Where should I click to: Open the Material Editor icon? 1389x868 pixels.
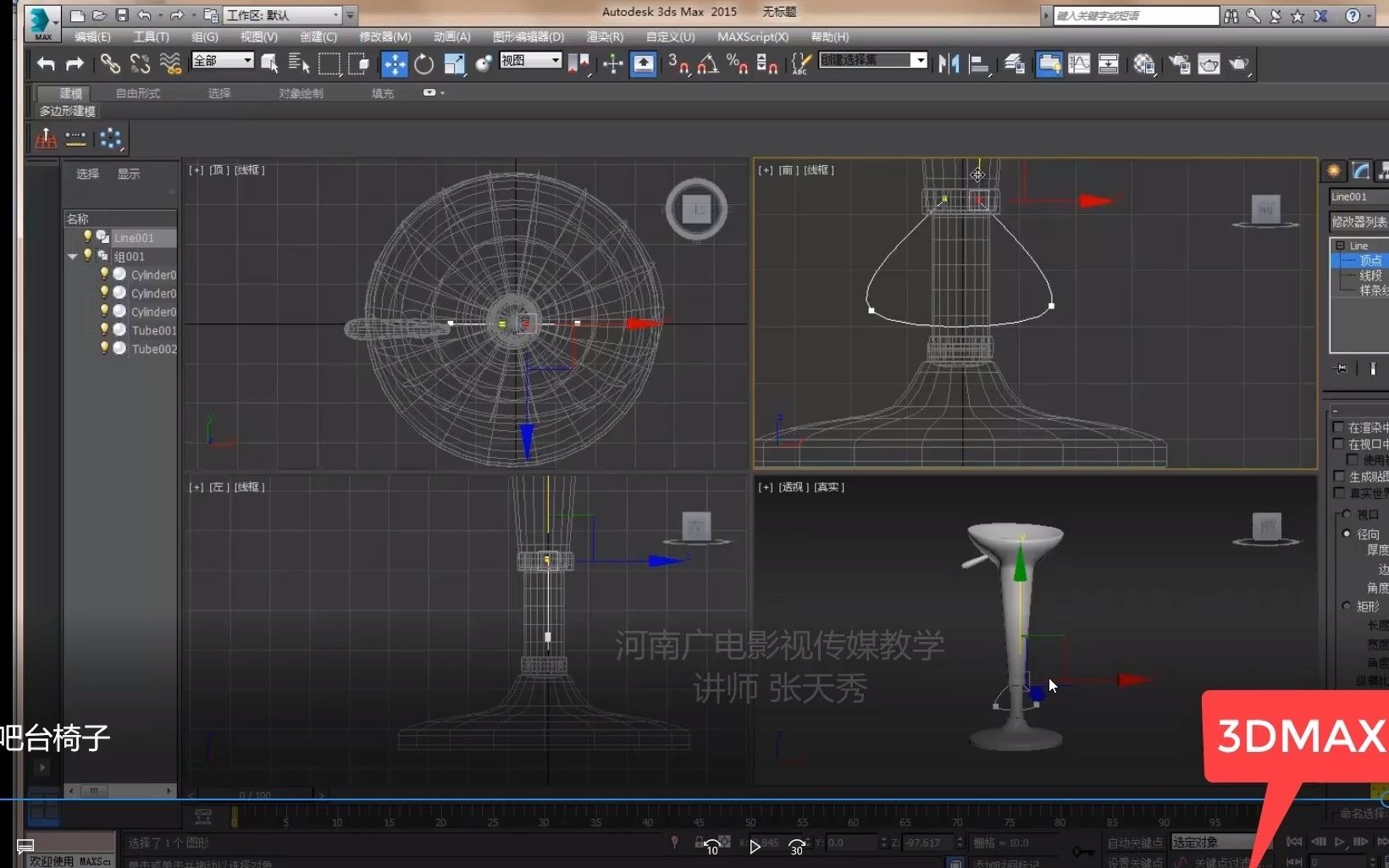(x=1144, y=64)
